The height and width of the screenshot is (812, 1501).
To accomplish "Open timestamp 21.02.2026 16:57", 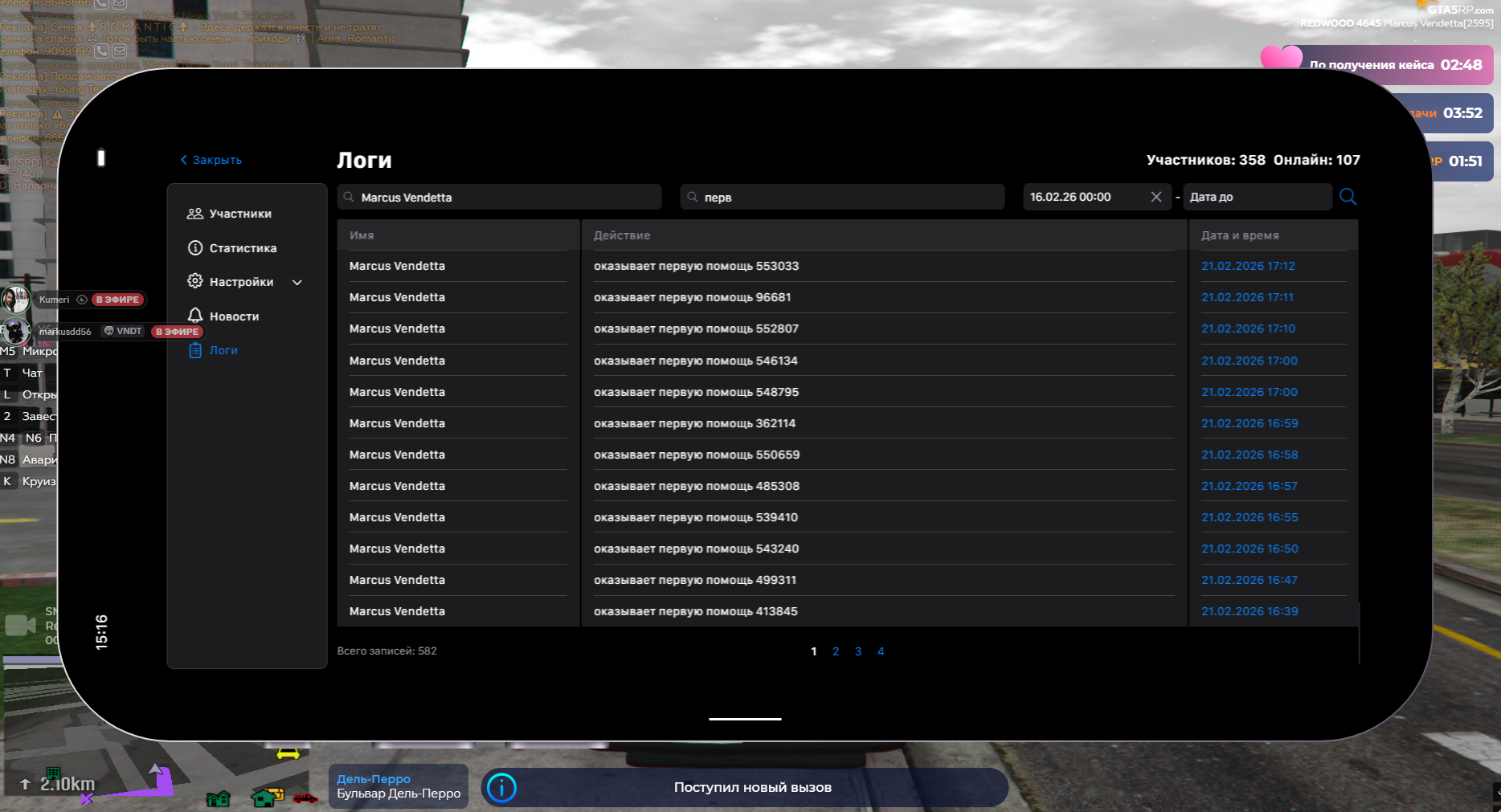I will pyautogui.click(x=1249, y=486).
